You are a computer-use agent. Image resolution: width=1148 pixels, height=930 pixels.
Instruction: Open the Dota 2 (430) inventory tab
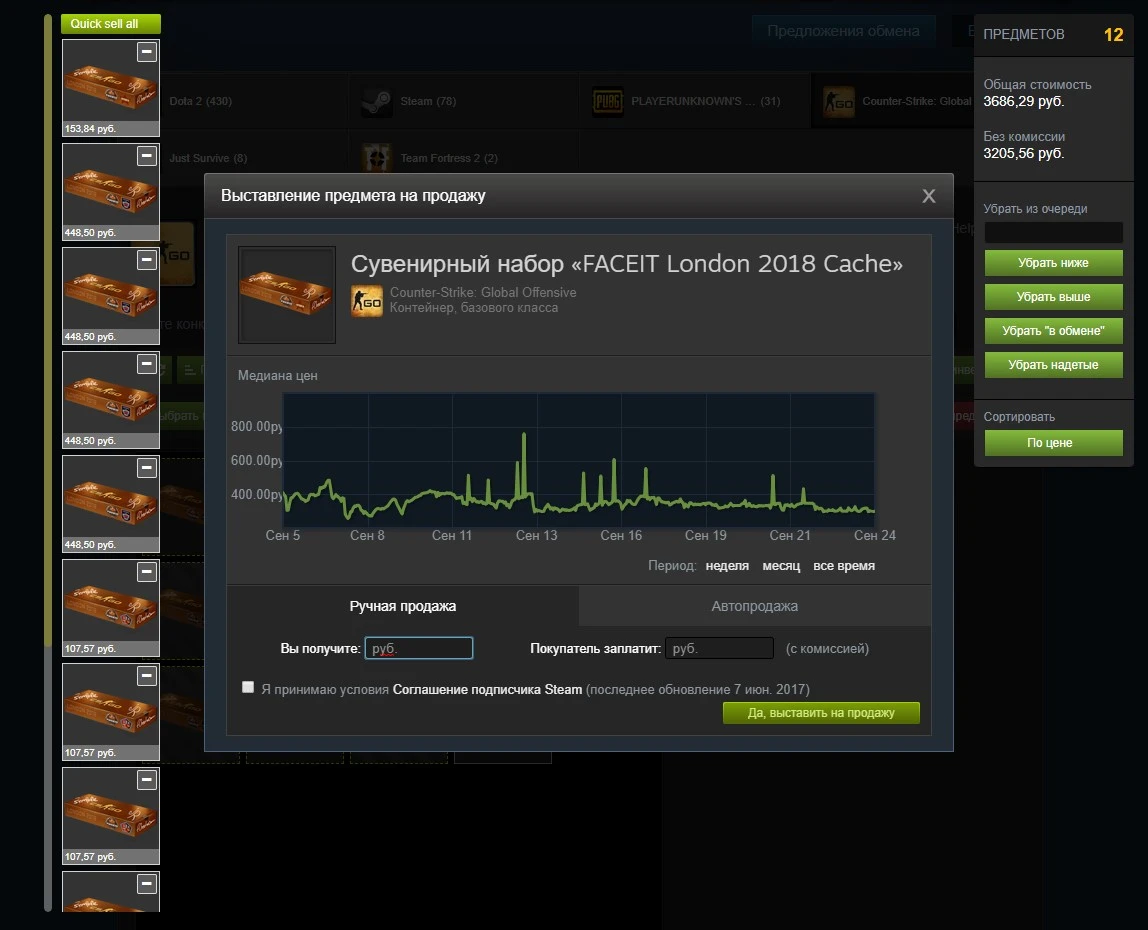(201, 101)
